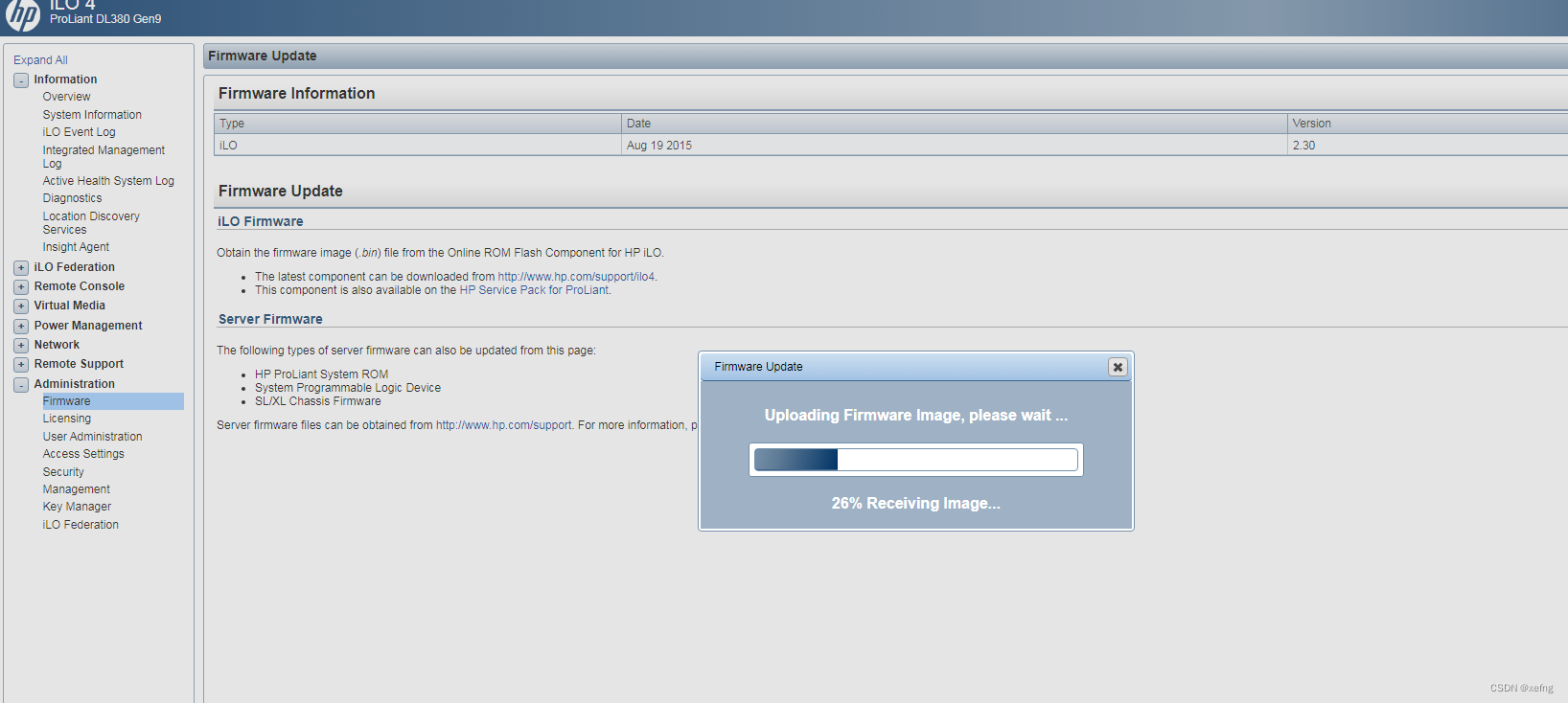The width and height of the screenshot is (1568, 703).
Task: Select the Administration heading
Action: [x=75, y=384]
